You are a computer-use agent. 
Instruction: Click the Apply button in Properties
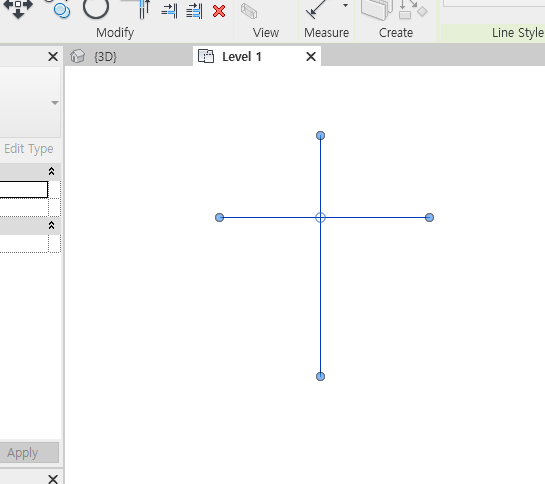tap(29, 452)
